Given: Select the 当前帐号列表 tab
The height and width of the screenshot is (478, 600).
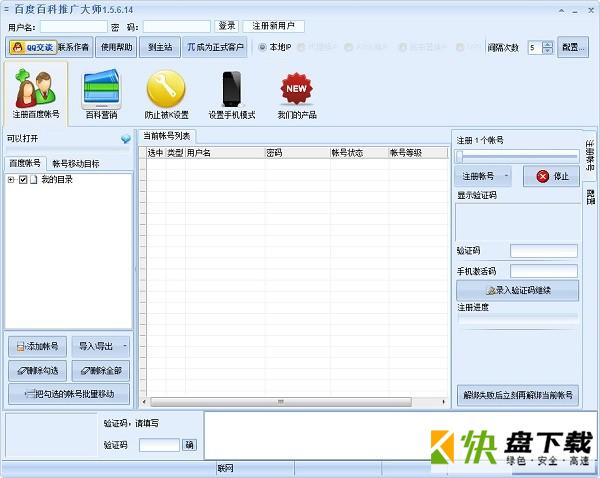Looking at the screenshot, I should point(166,136).
